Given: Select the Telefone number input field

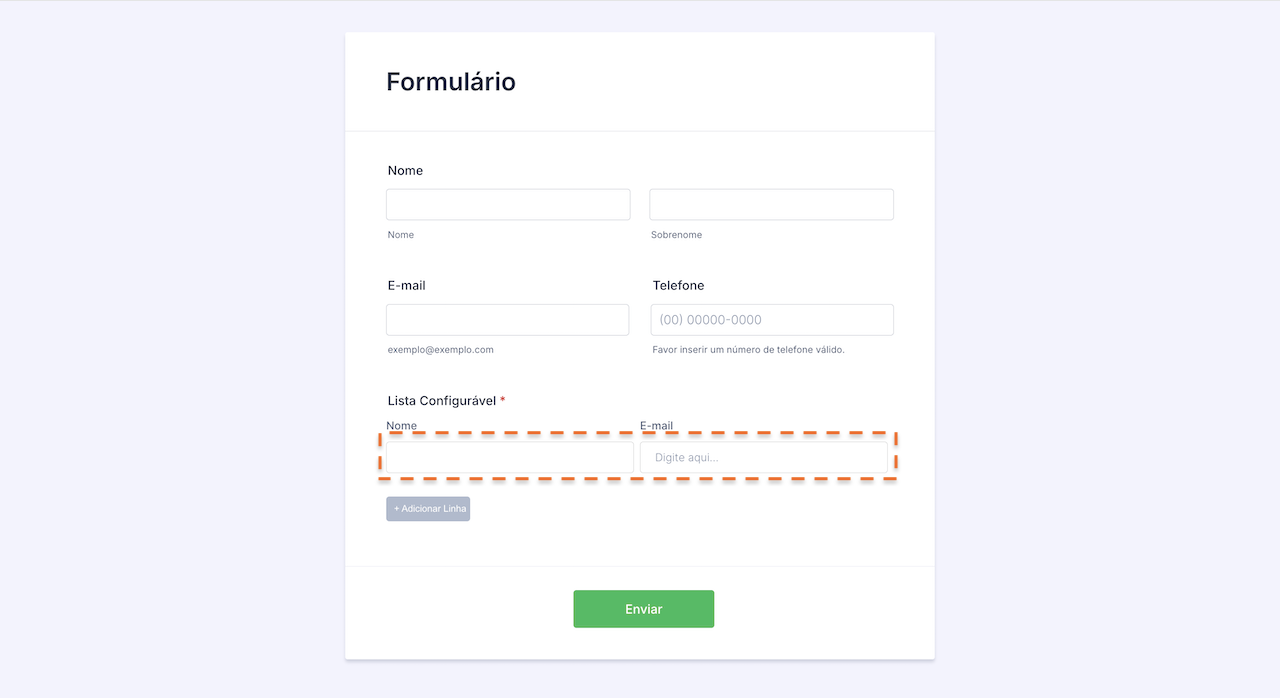Looking at the screenshot, I should coord(772,320).
